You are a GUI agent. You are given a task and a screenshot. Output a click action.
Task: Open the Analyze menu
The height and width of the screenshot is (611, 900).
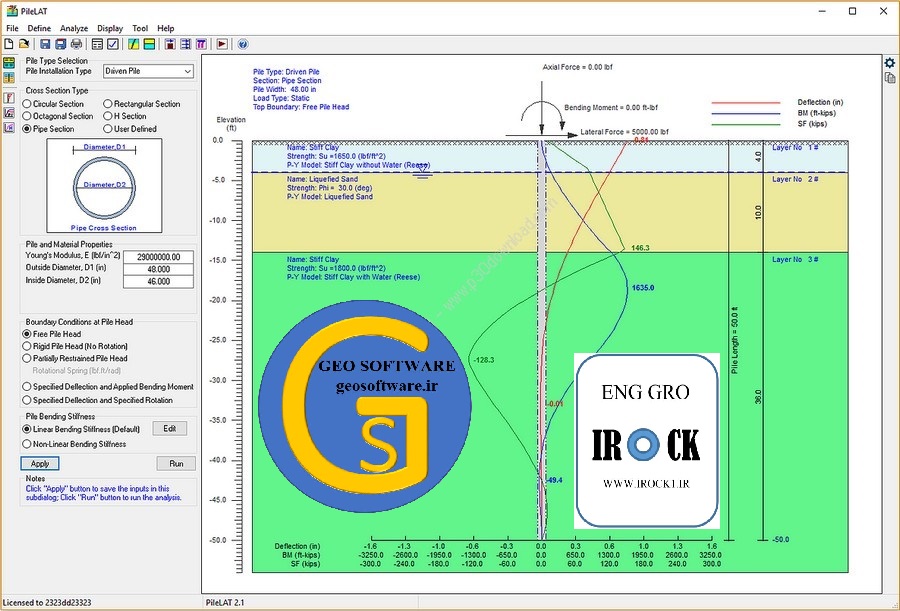(74, 29)
